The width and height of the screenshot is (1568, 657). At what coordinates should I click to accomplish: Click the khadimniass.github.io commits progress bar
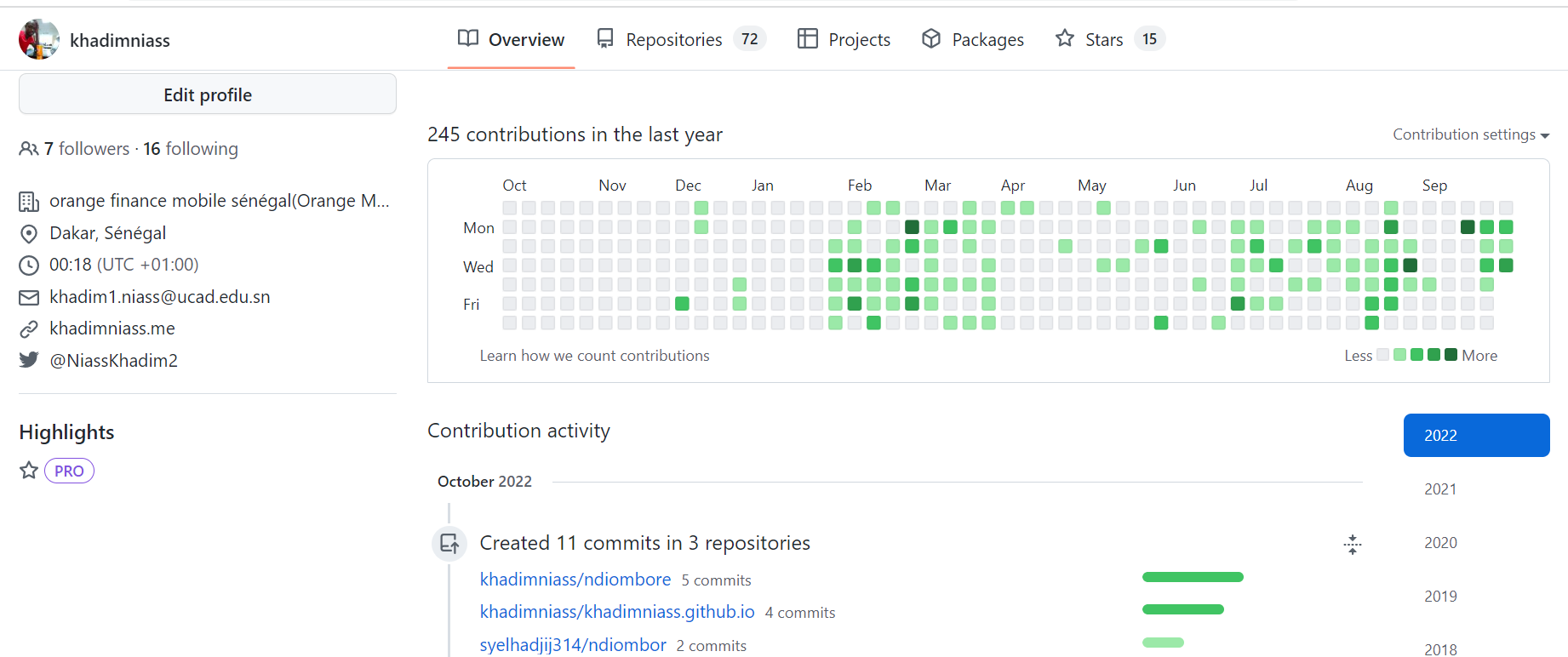tap(1182, 609)
